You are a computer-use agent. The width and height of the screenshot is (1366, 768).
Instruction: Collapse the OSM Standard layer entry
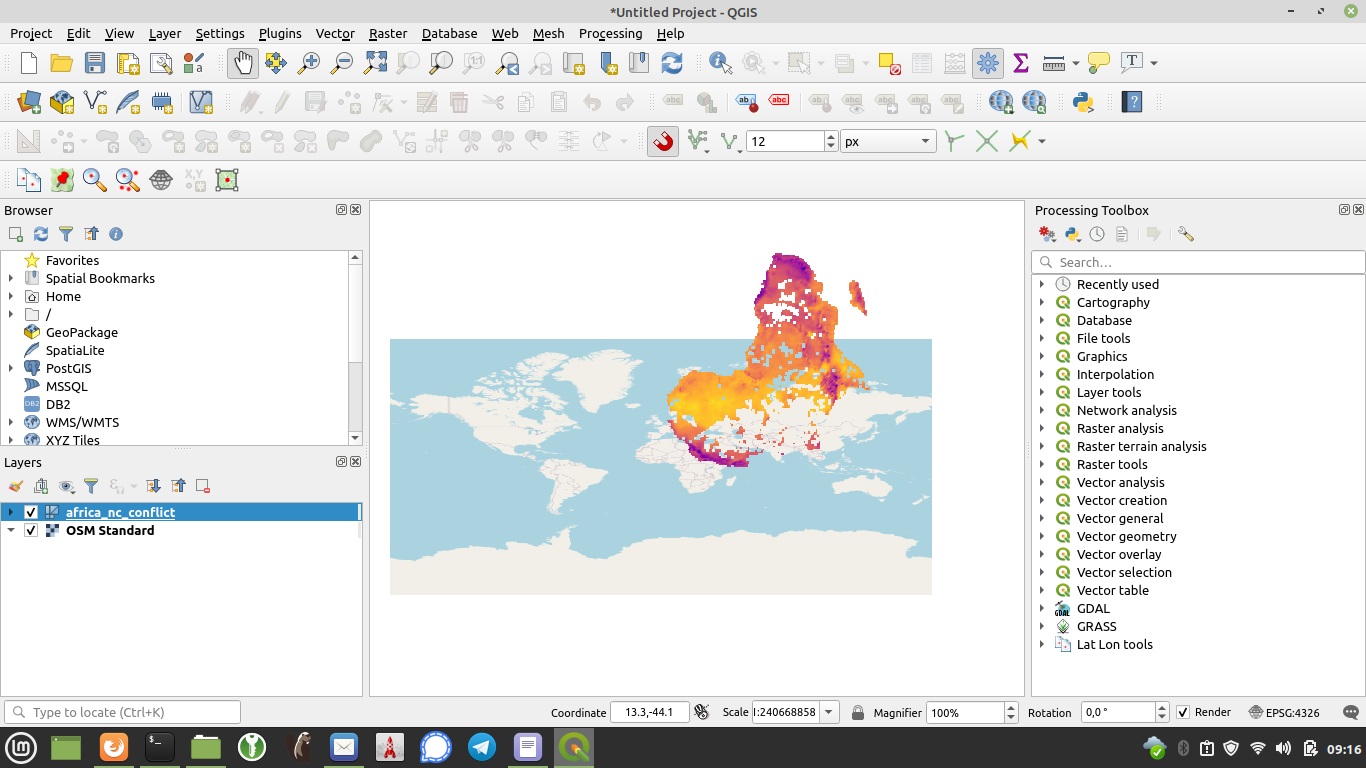13,530
